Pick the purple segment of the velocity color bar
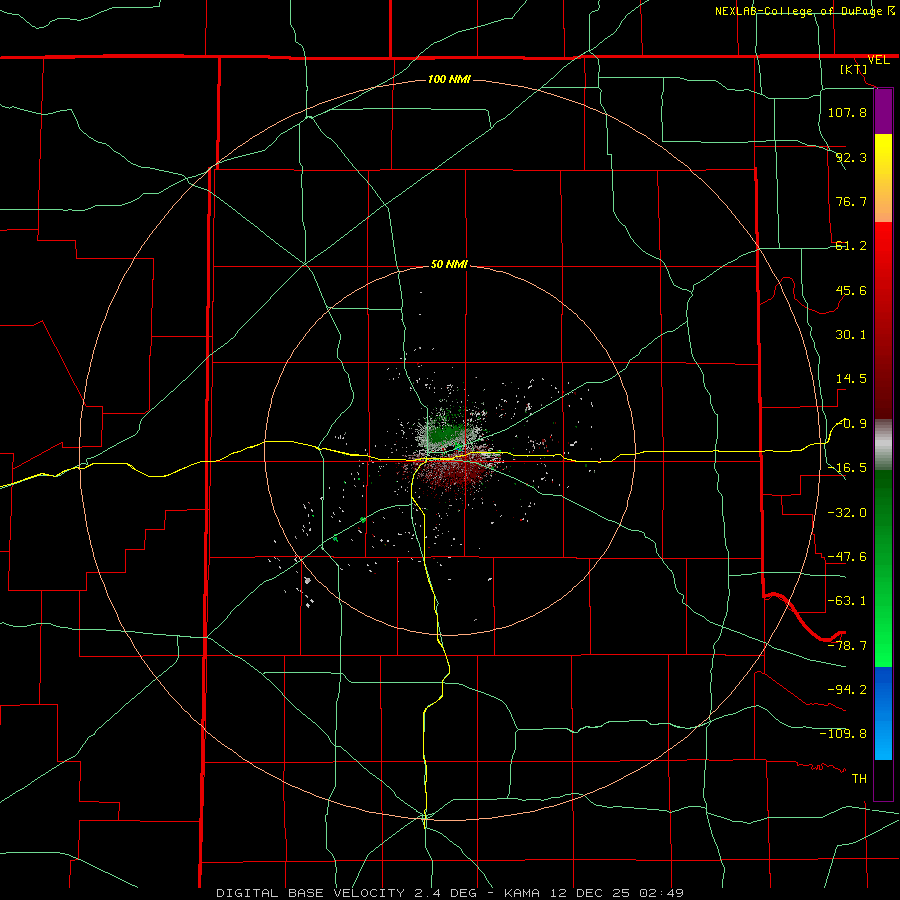 point(883,111)
